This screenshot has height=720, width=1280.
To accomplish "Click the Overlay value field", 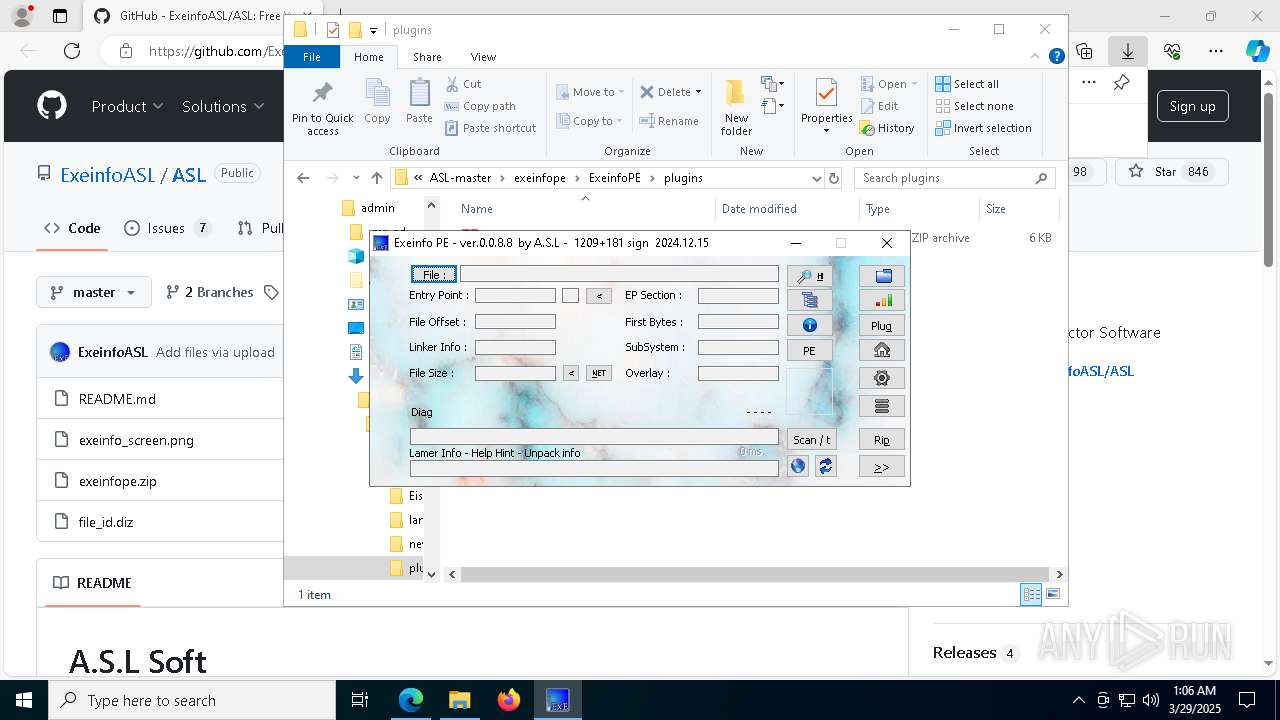I will tap(738, 373).
